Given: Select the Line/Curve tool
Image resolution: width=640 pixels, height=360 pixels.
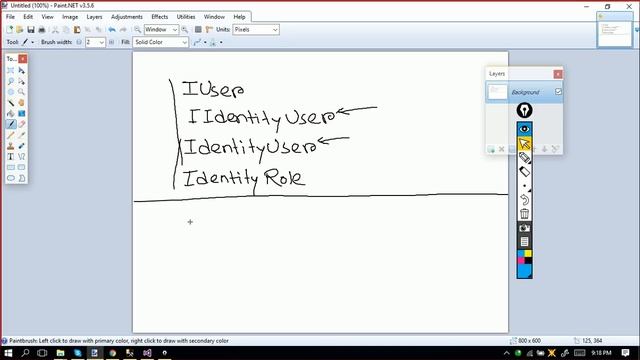Looking at the screenshot, I should [21, 156].
